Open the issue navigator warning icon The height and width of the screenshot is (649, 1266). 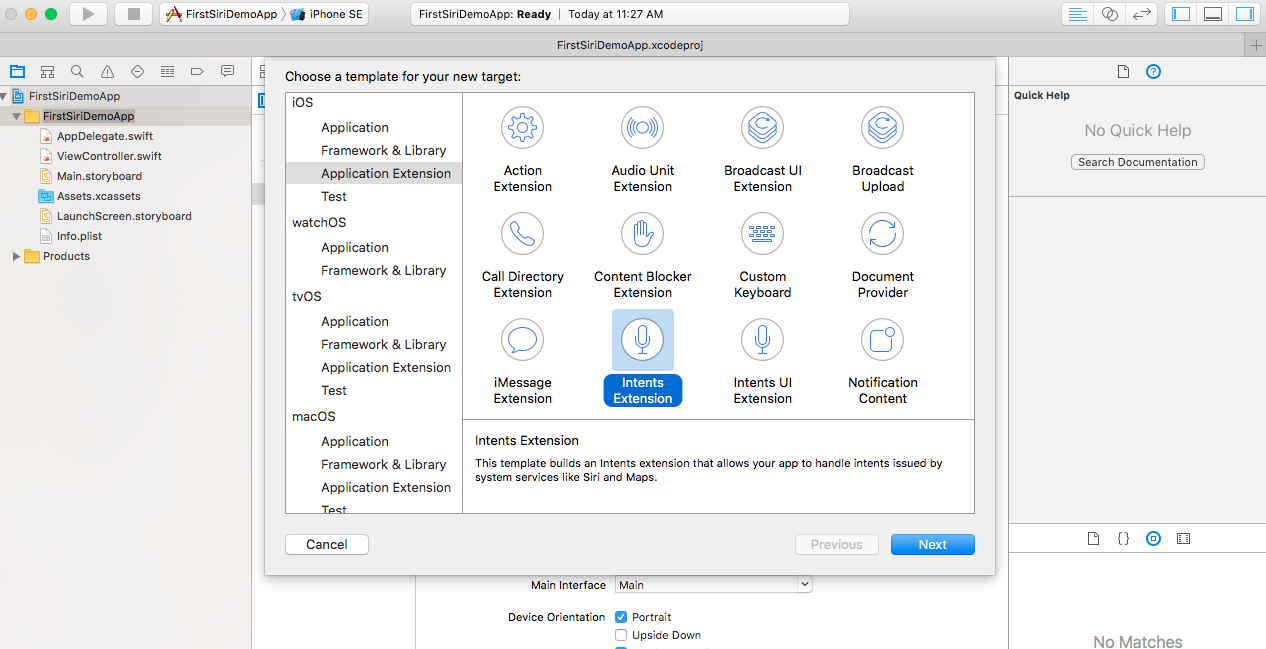tap(107, 71)
